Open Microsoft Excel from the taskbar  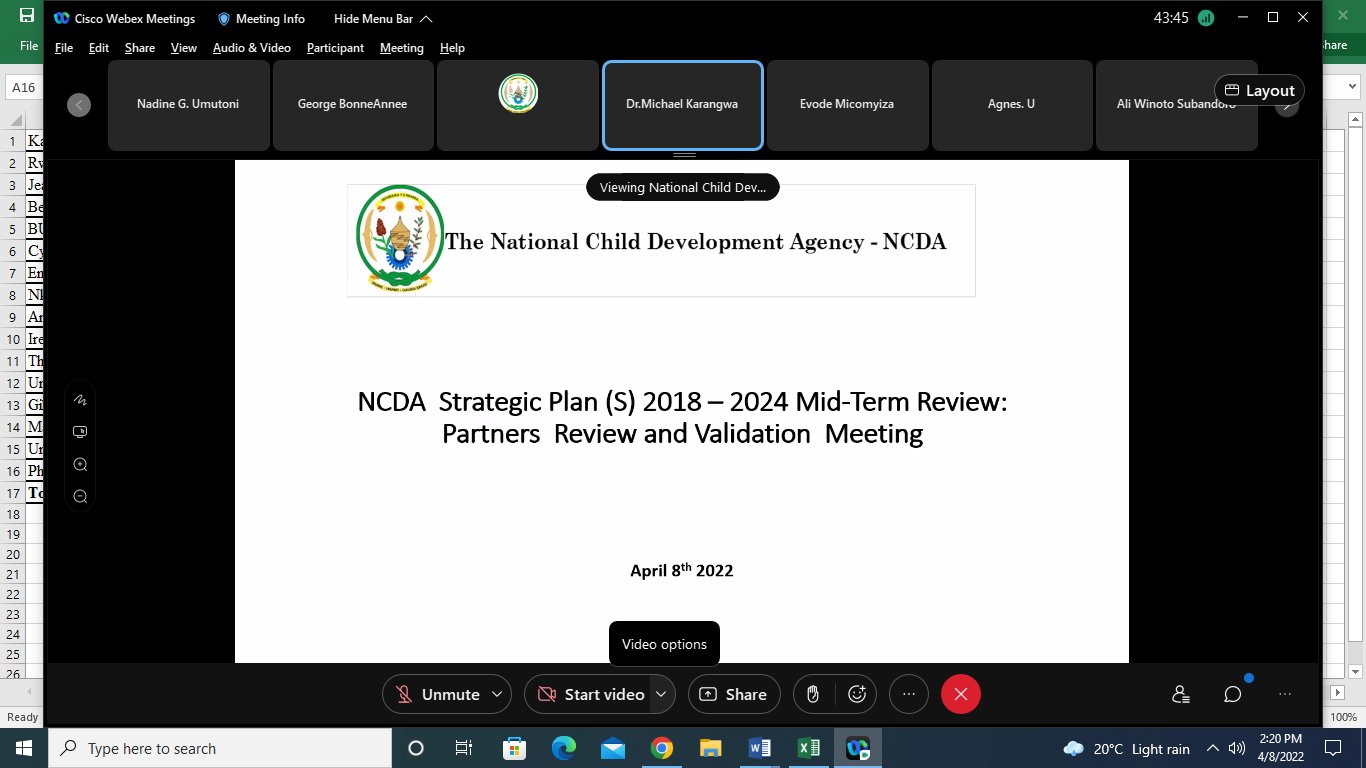808,747
